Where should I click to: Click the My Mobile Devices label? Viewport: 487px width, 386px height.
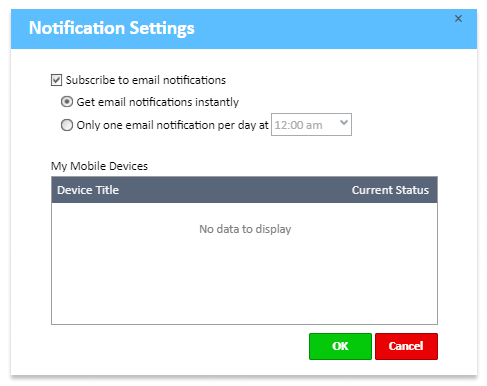click(x=99, y=166)
